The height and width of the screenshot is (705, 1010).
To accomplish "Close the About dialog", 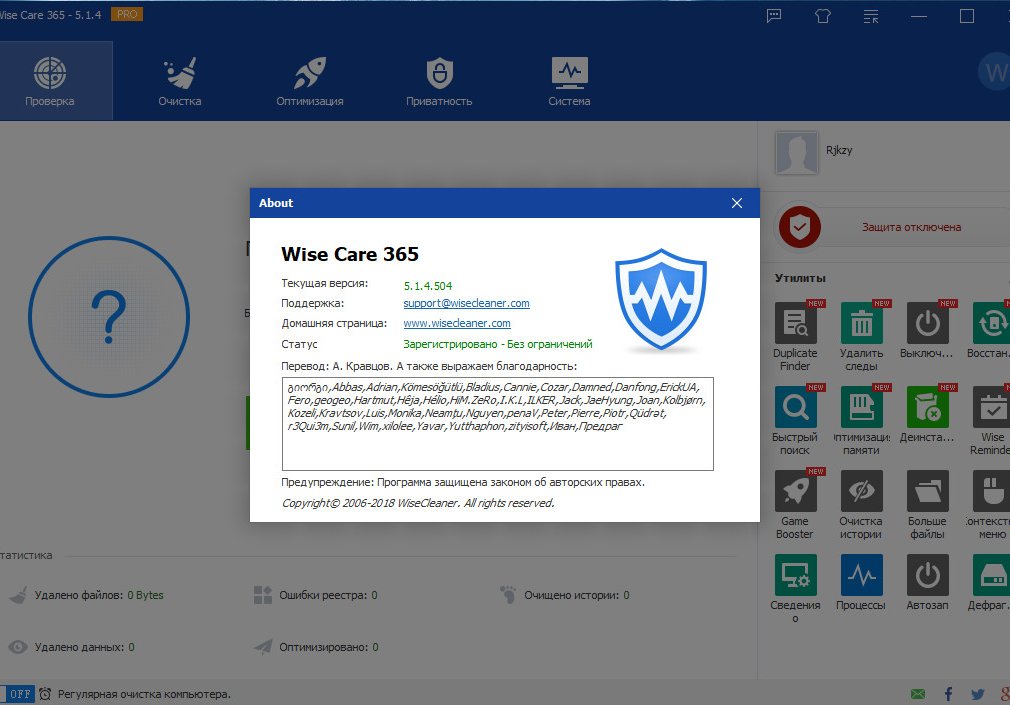I will [x=737, y=203].
